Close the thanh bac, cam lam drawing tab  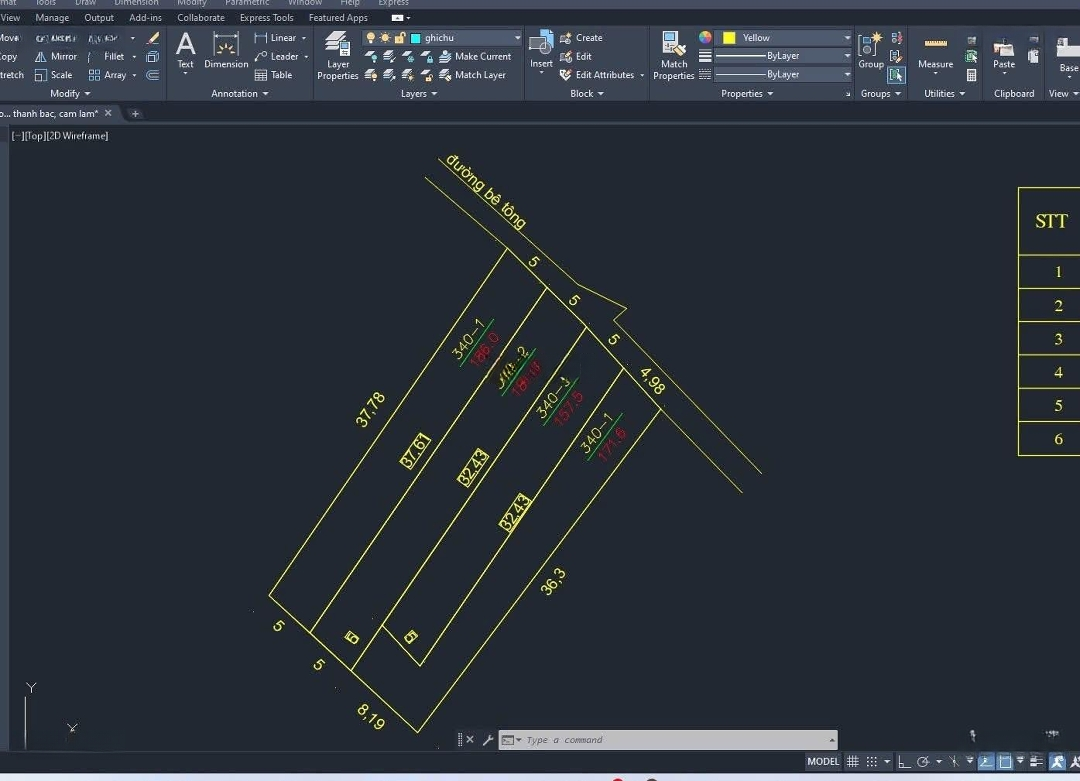108,113
